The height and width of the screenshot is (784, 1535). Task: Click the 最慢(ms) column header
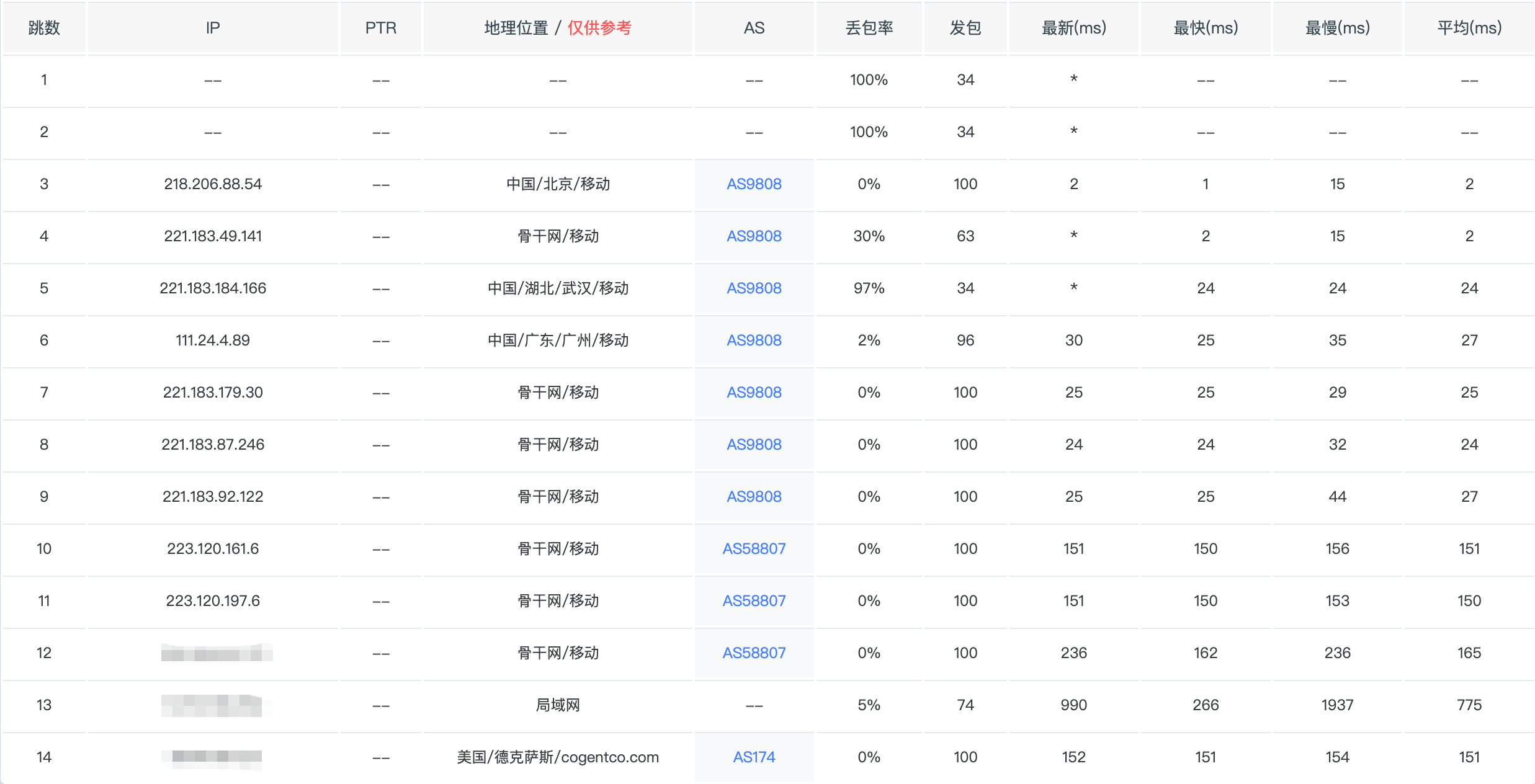1337,28
